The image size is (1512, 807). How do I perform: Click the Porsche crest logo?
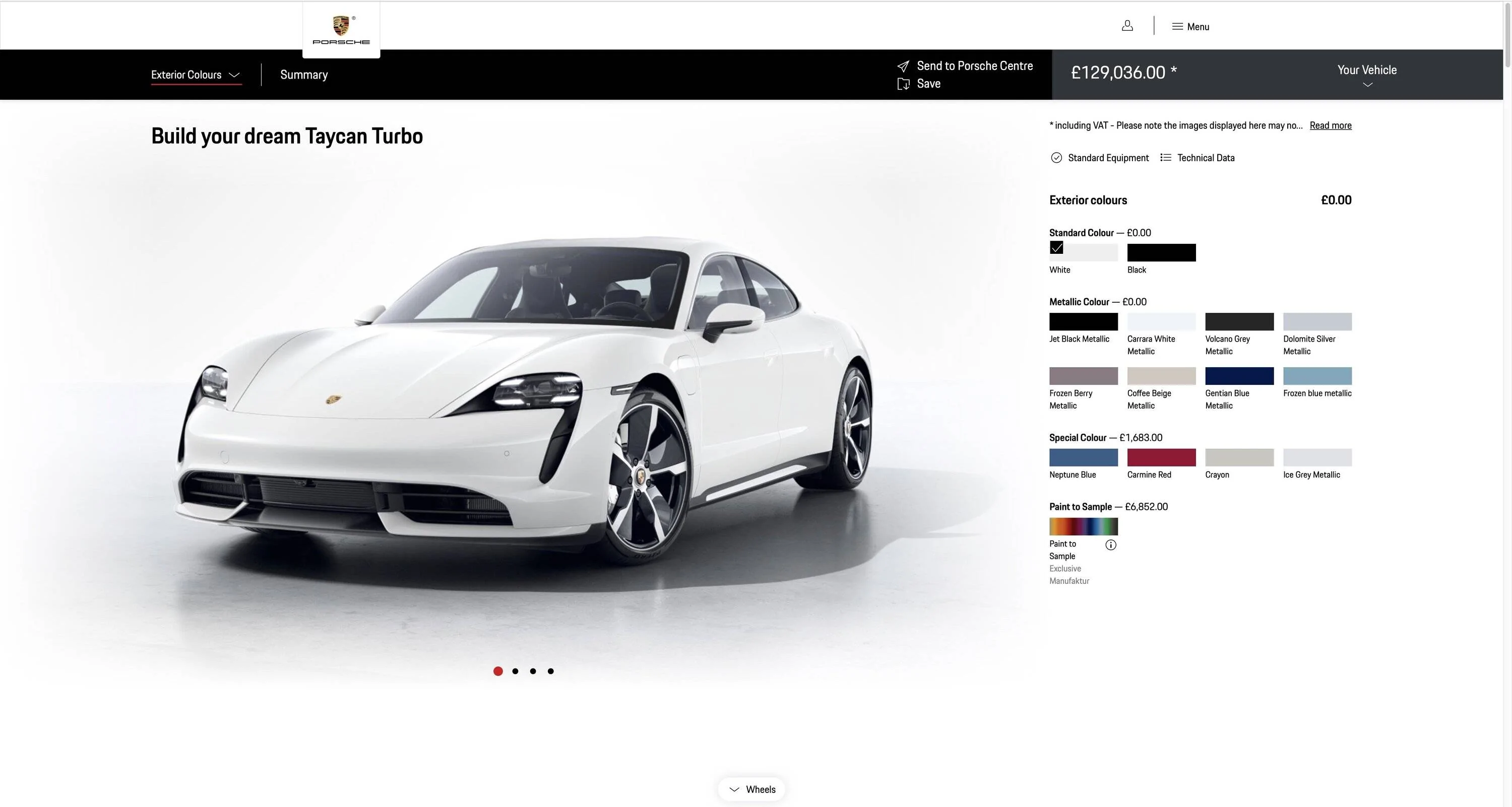coord(341,30)
